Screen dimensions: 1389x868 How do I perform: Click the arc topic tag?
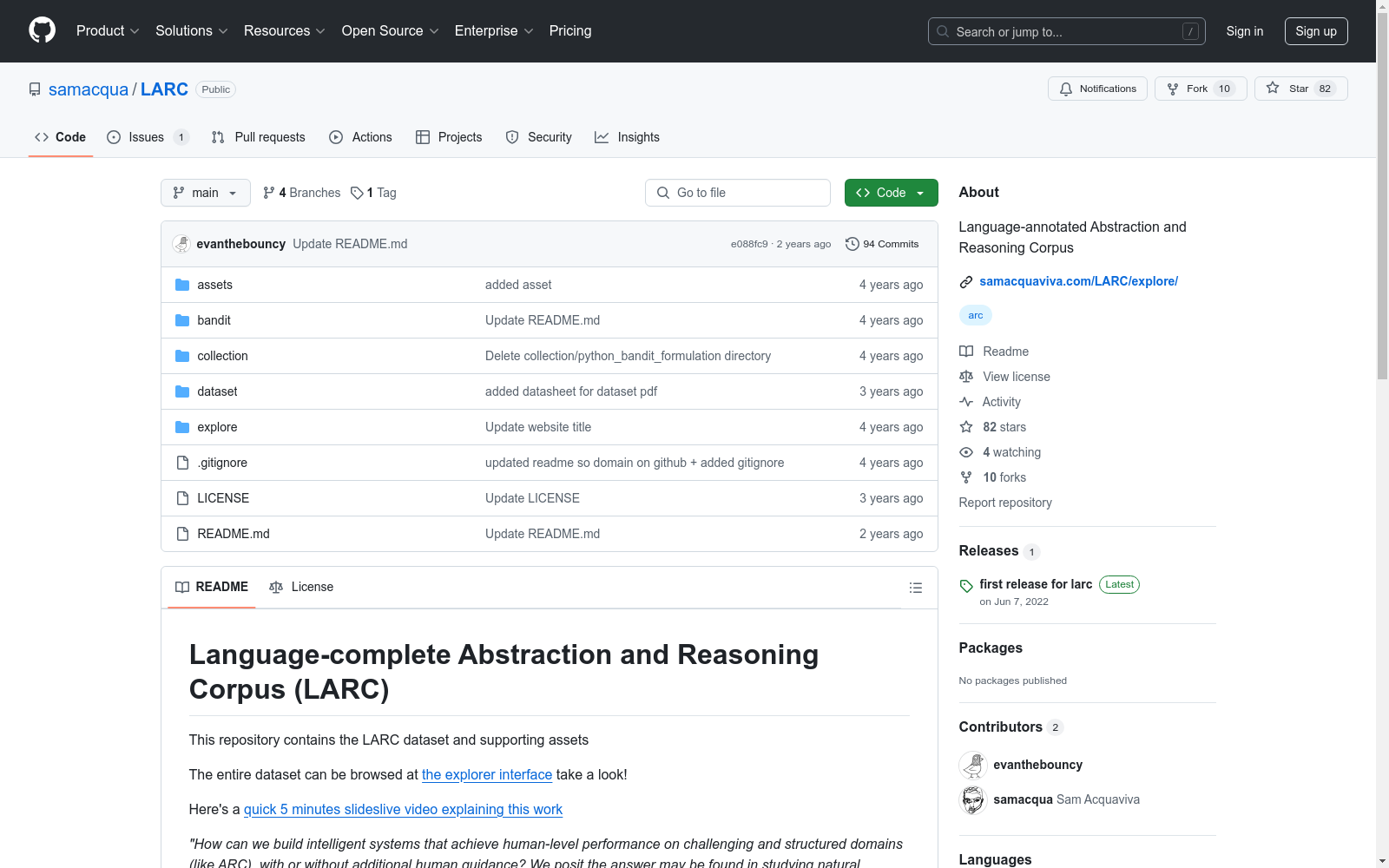tap(976, 315)
